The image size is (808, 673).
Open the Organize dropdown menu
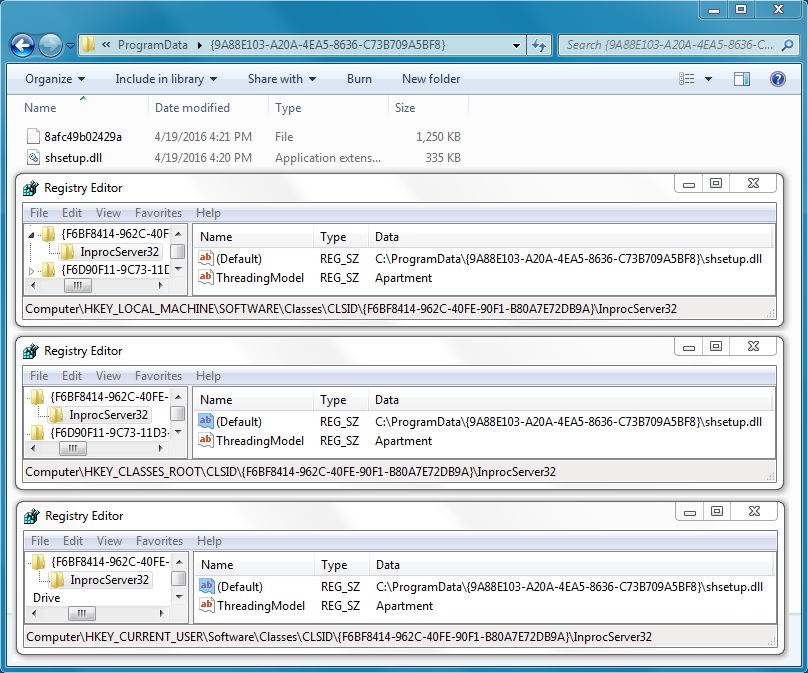55,79
